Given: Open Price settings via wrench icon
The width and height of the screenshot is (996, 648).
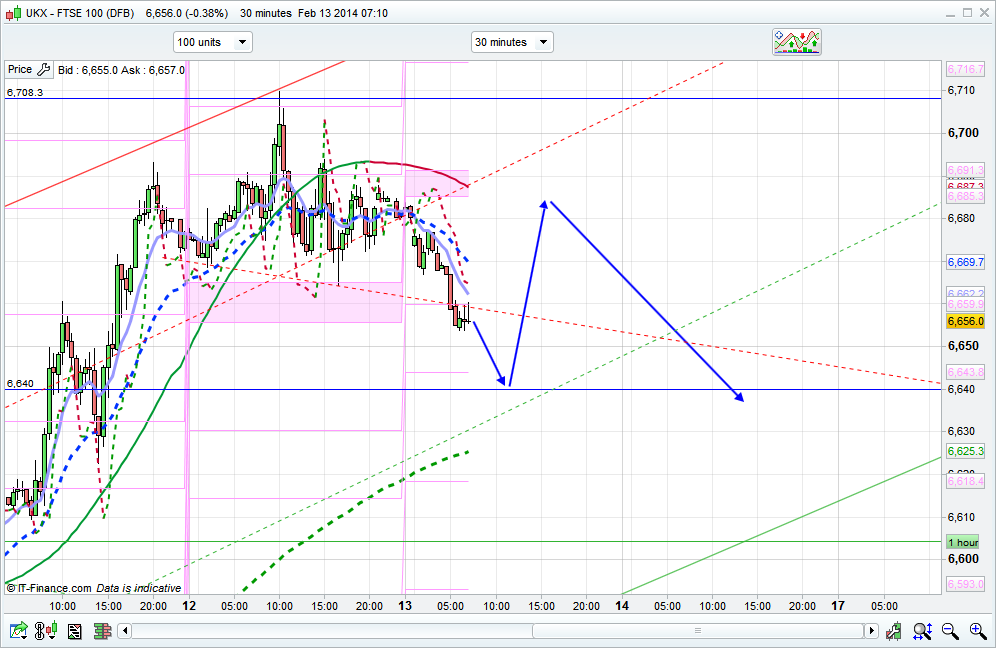Looking at the screenshot, I should coord(43,70).
